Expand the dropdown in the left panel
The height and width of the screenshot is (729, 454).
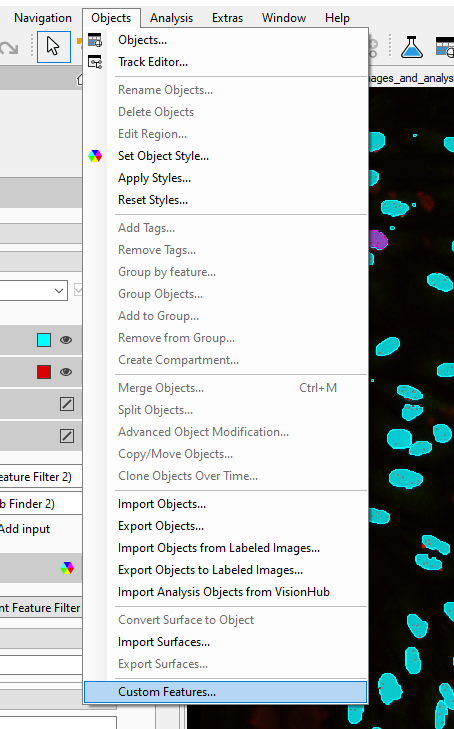point(59,291)
